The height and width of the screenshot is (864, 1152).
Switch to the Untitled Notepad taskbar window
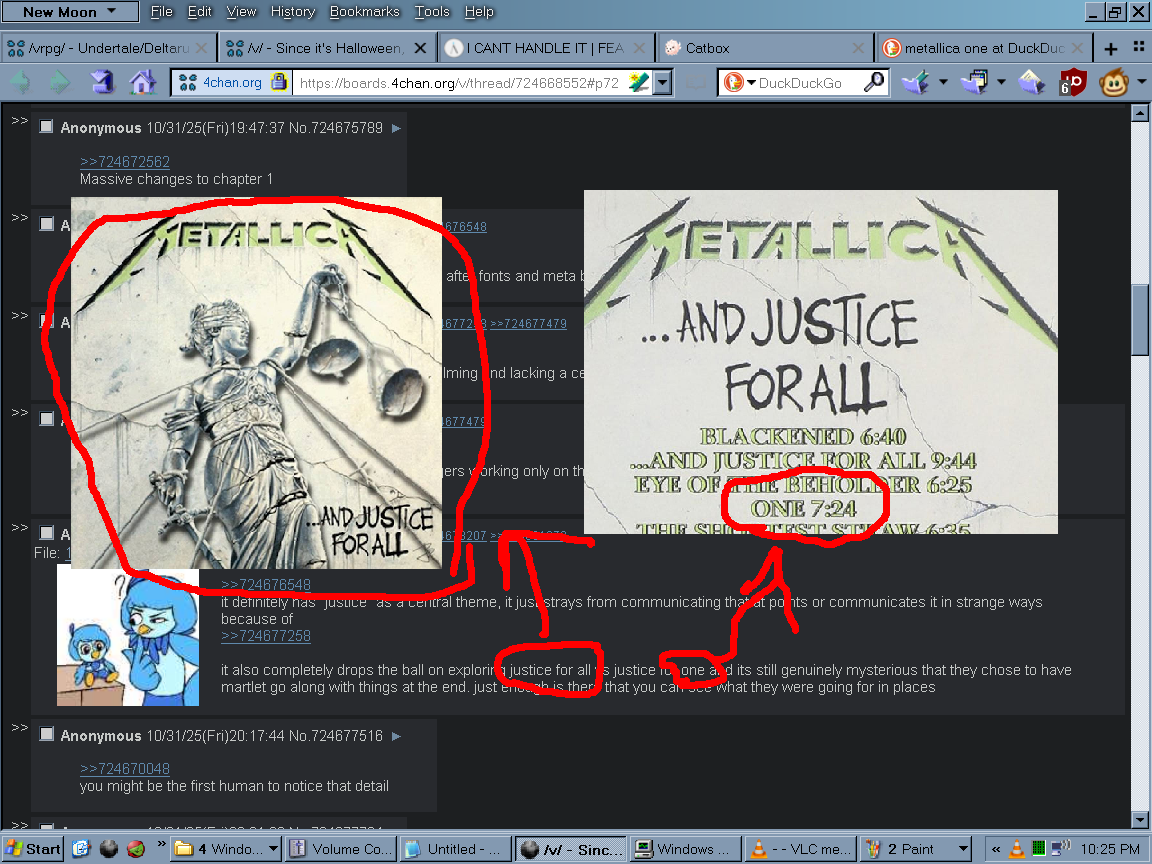[456, 849]
